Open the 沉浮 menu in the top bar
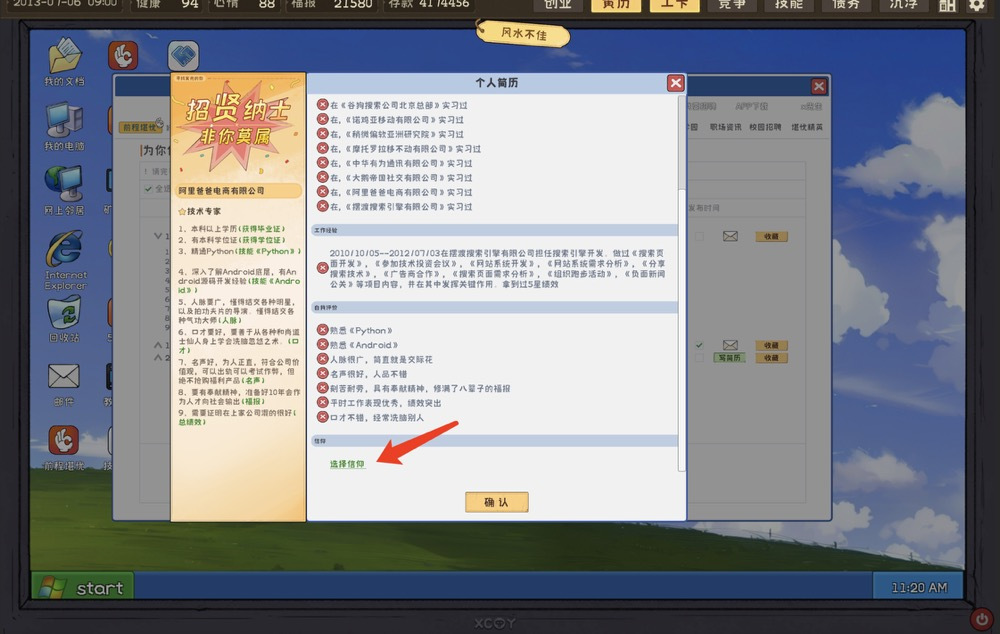This screenshot has width=1000, height=634. (904, 5)
